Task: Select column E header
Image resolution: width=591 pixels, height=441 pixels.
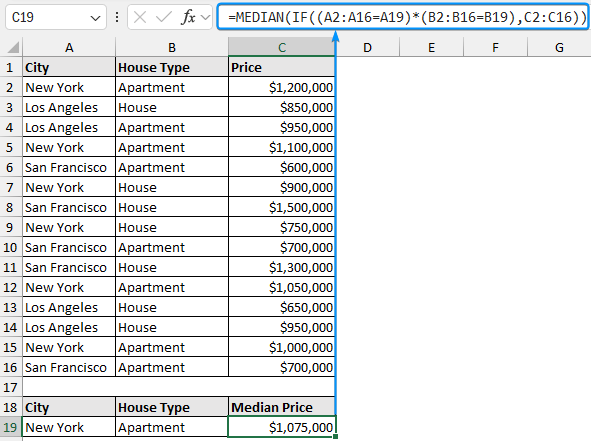Action: [x=432, y=47]
